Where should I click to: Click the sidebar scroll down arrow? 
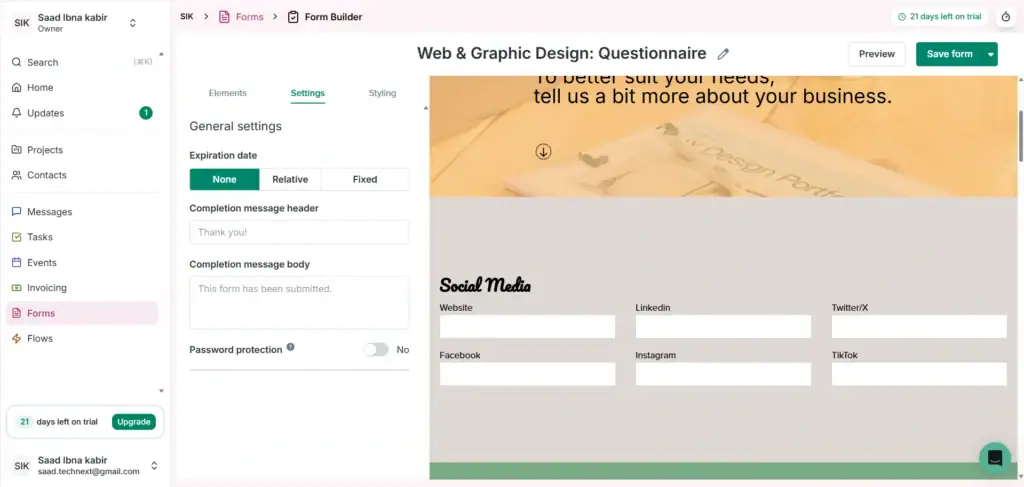(161, 390)
